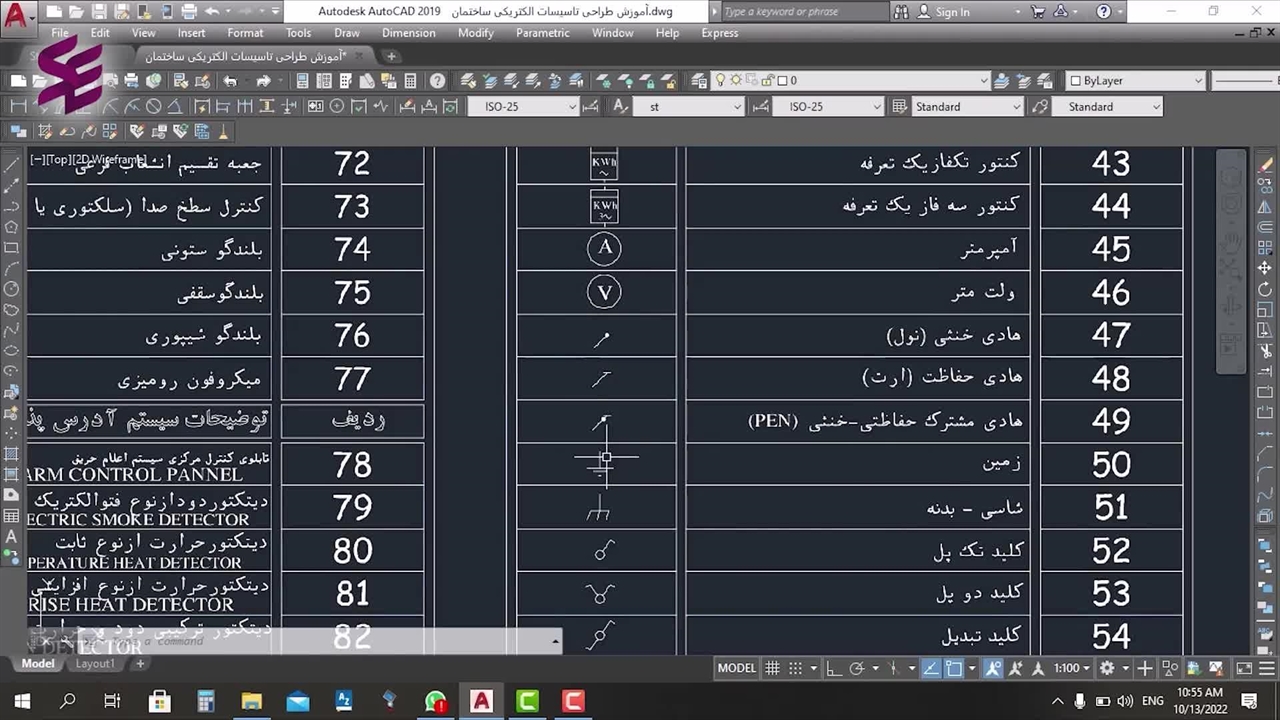Click the Center Mark dimension icon

pyautogui.click(x=337, y=107)
